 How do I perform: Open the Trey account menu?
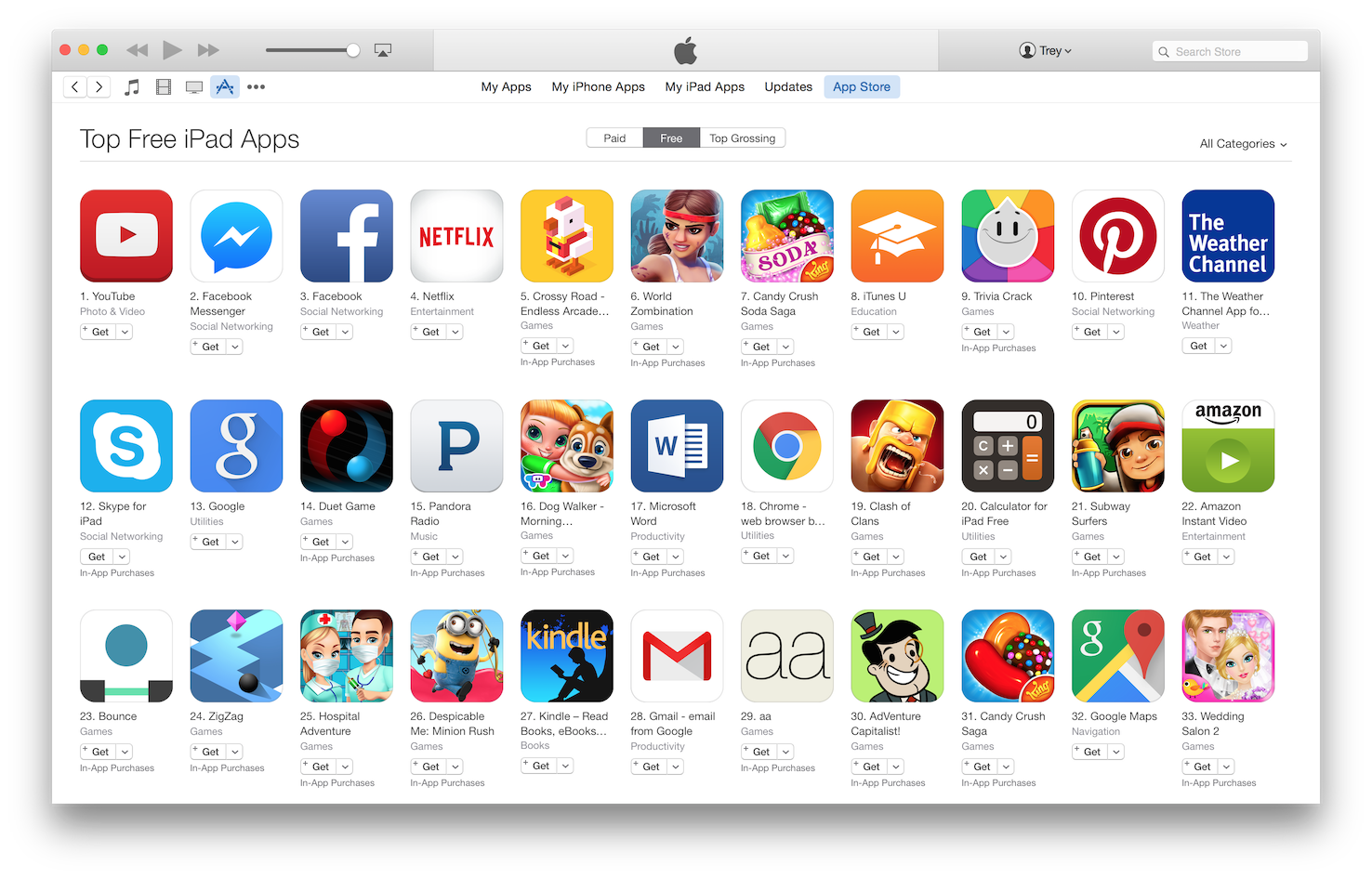1046,50
